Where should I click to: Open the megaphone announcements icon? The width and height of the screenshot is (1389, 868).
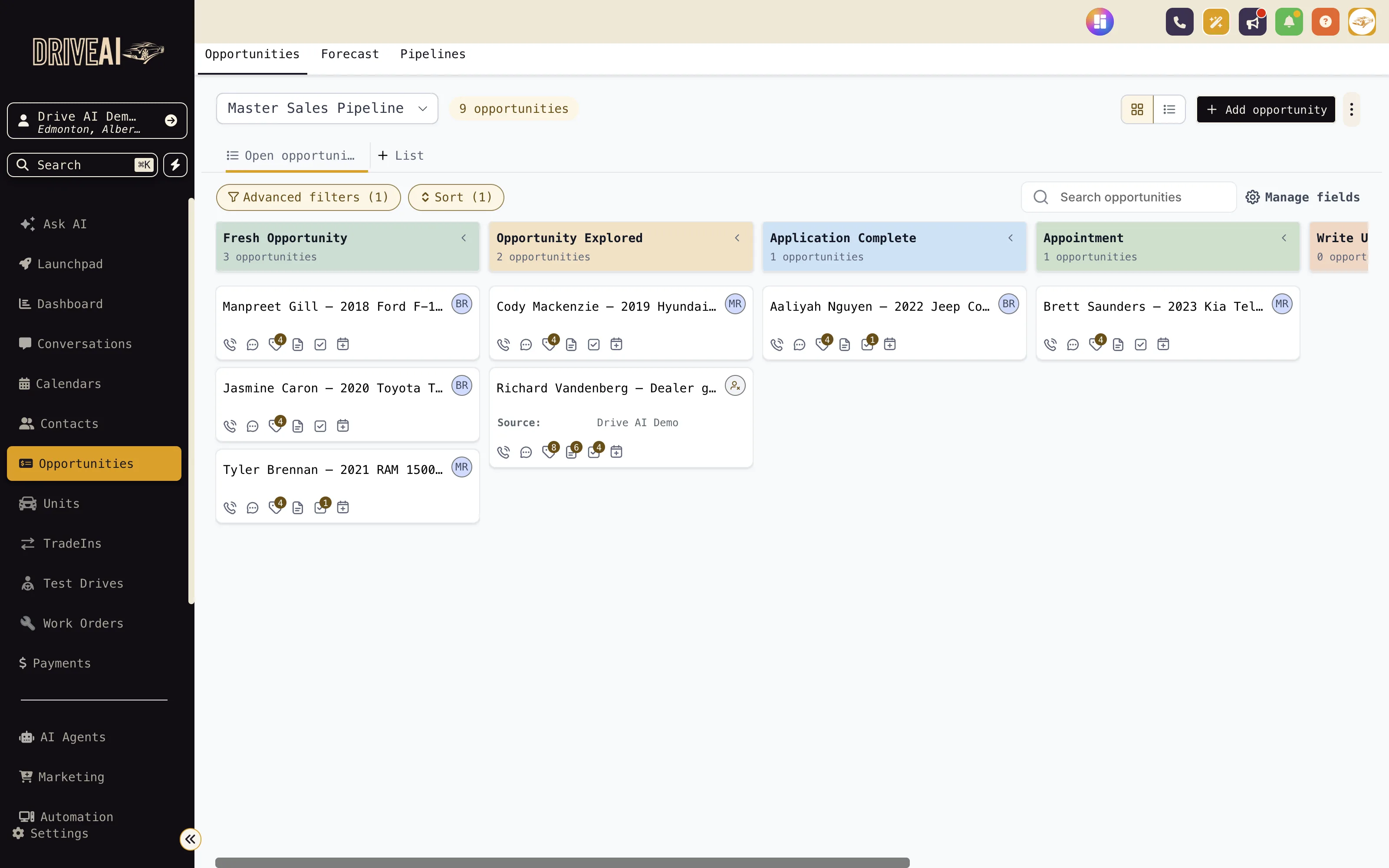pos(1252,23)
